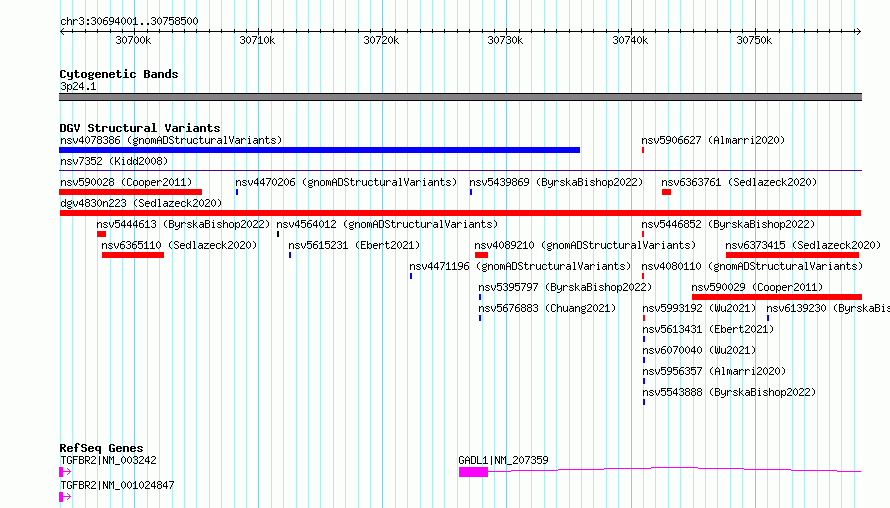Select nsv5543888 (ByrskaBishop2022) label
Screen dimensions: 890x508
coord(729,392)
